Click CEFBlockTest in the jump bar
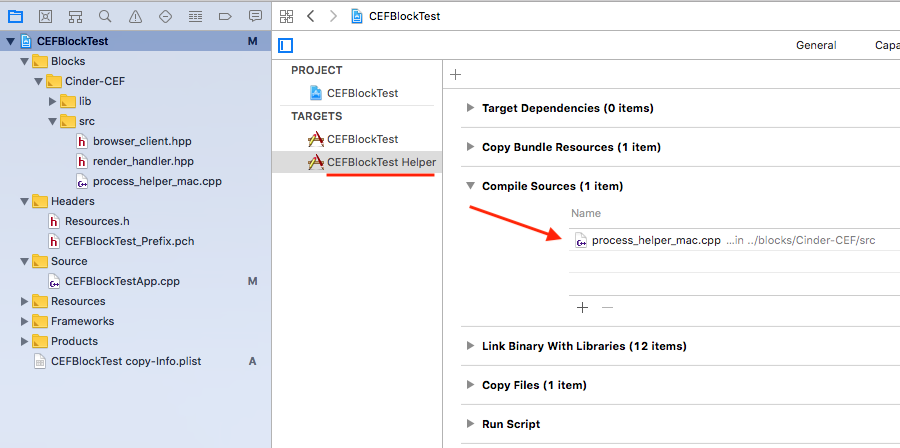 point(404,16)
